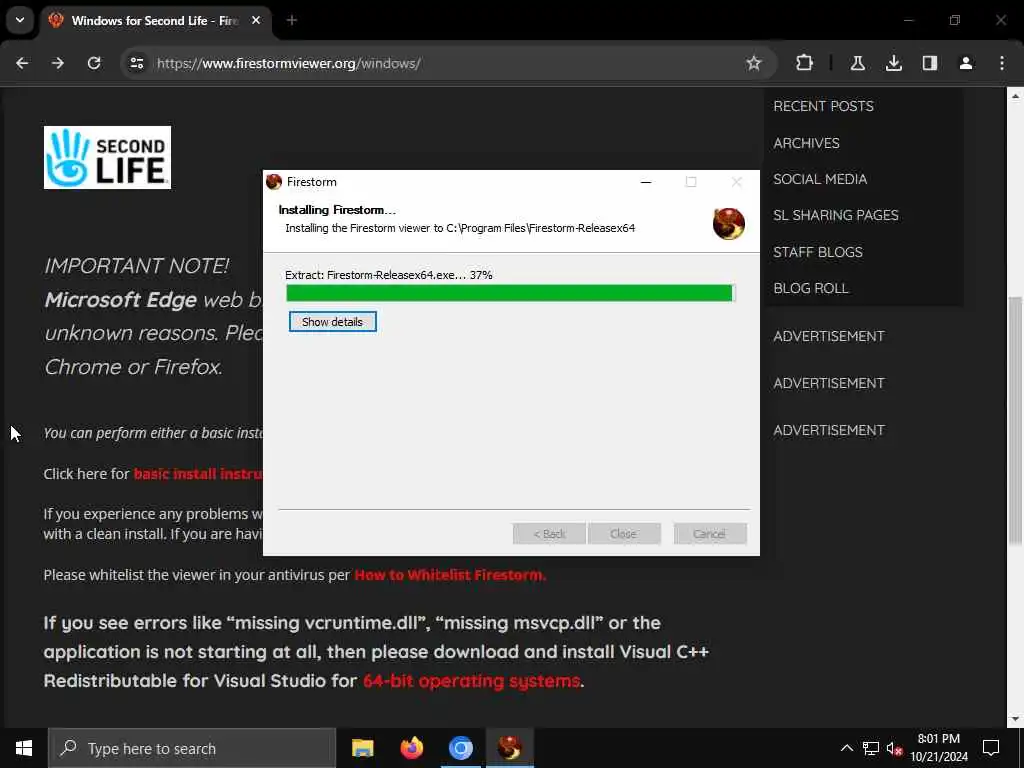The width and height of the screenshot is (1024, 768).
Task: Open ARCHIVES in sidebar
Action: pos(806,142)
